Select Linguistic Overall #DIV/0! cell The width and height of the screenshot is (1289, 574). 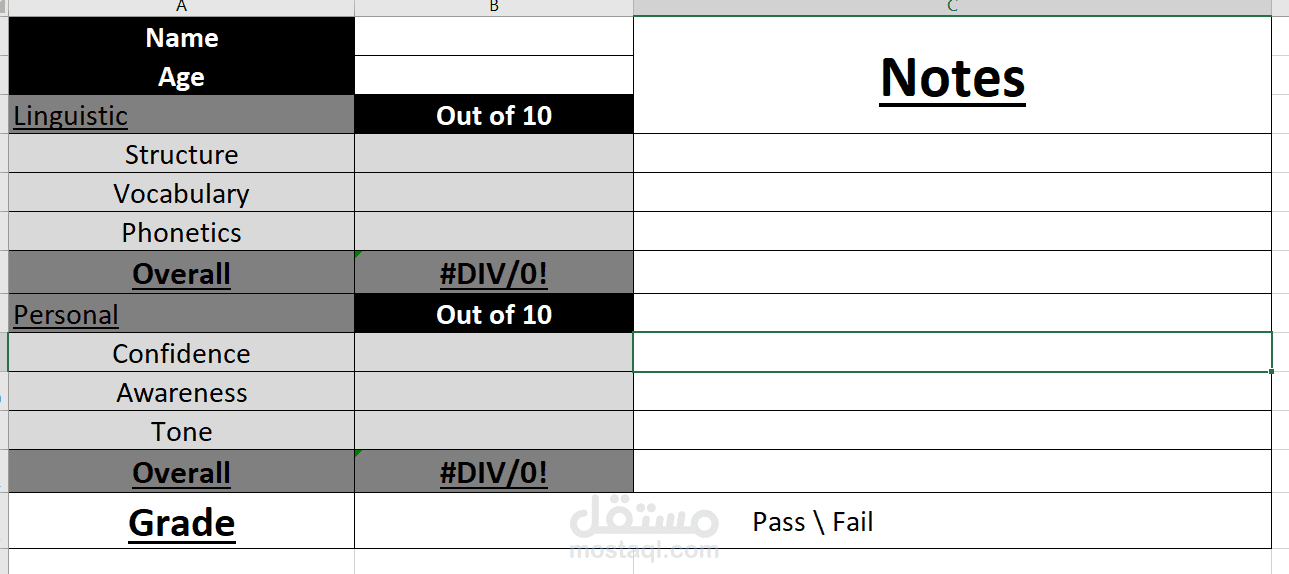point(494,273)
